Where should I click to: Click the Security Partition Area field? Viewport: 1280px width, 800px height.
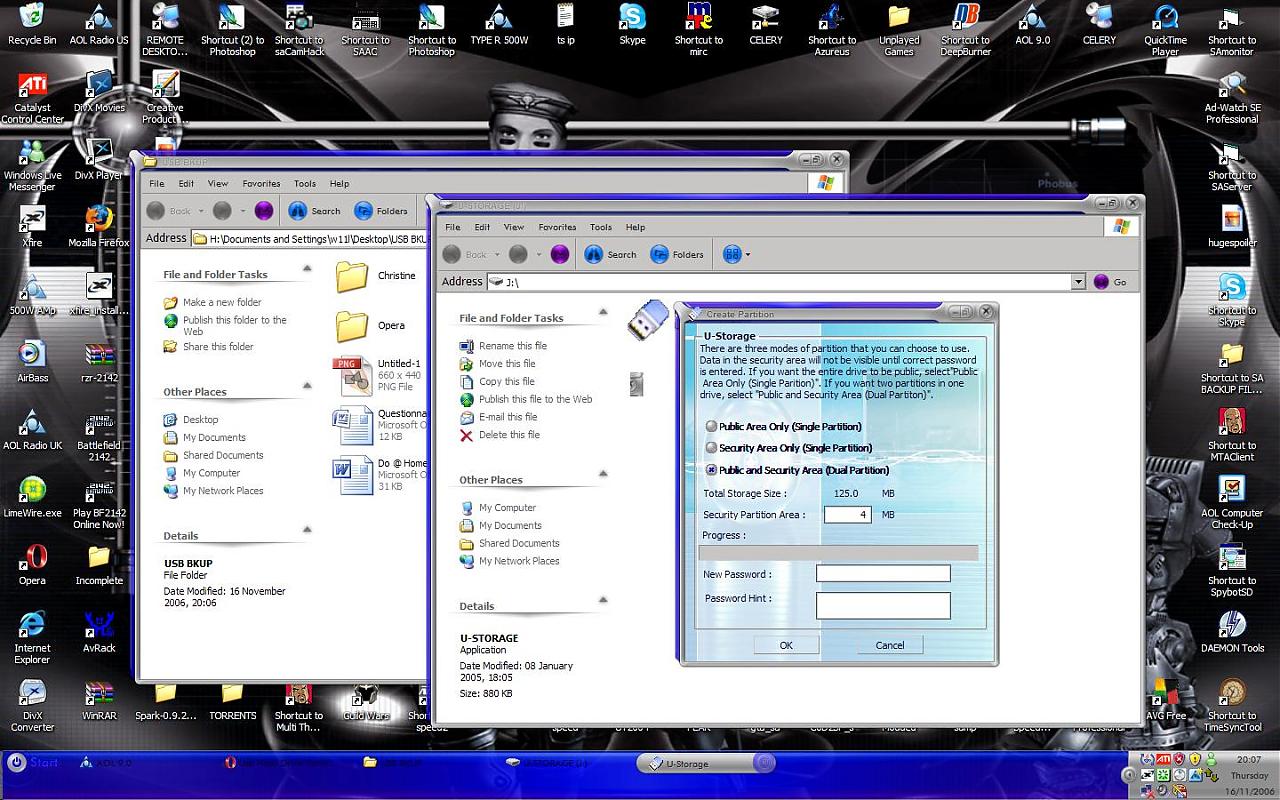[847, 515]
